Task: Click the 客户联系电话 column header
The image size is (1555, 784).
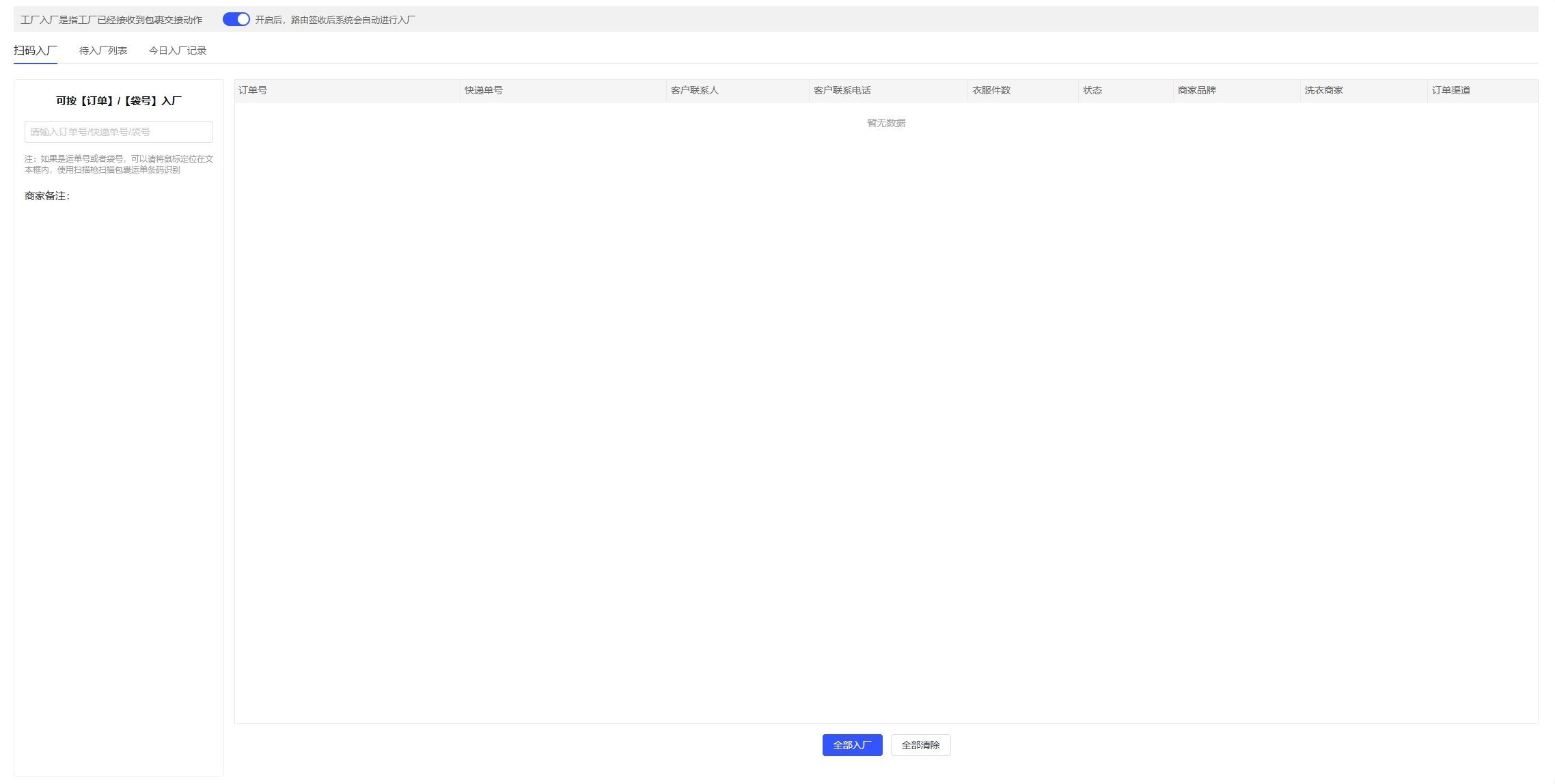Action: pyautogui.click(x=842, y=90)
